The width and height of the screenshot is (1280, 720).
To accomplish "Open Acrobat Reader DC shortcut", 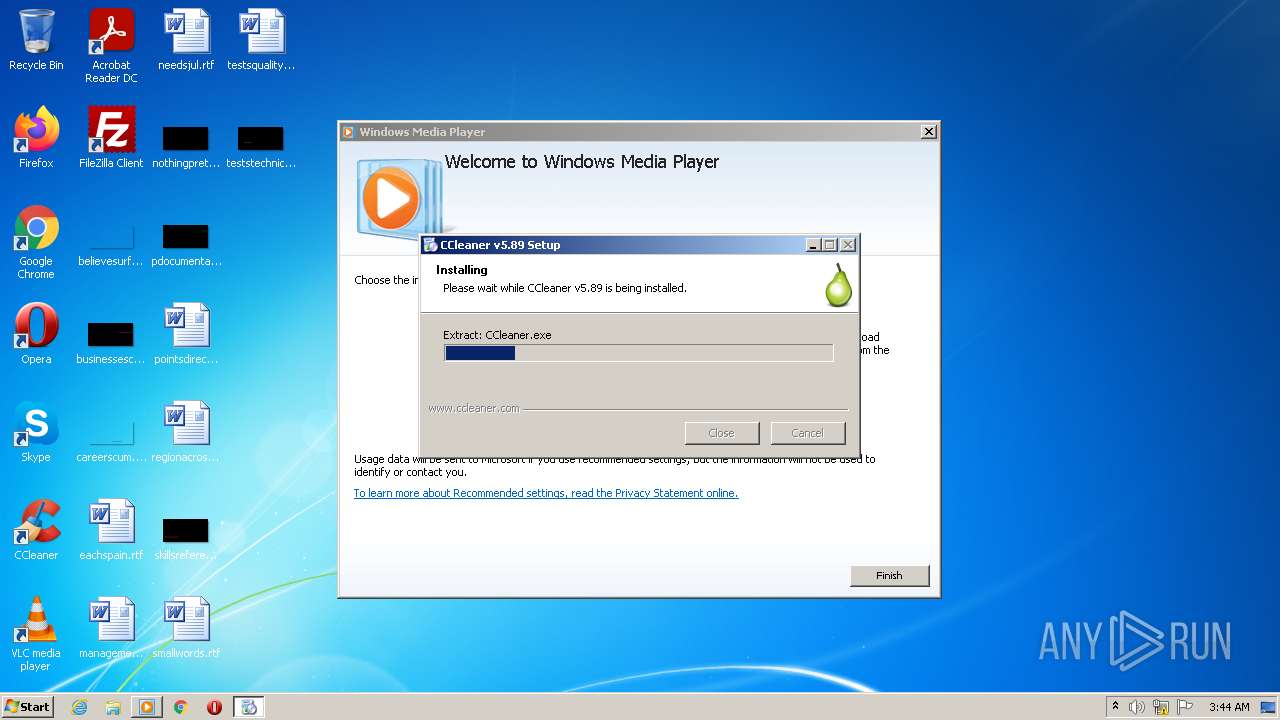I will [111, 46].
